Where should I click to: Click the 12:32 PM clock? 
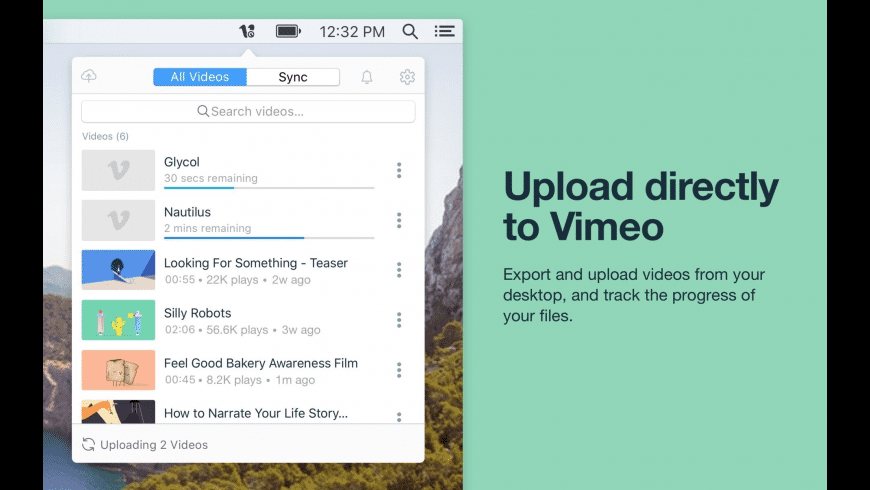[352, 32]
